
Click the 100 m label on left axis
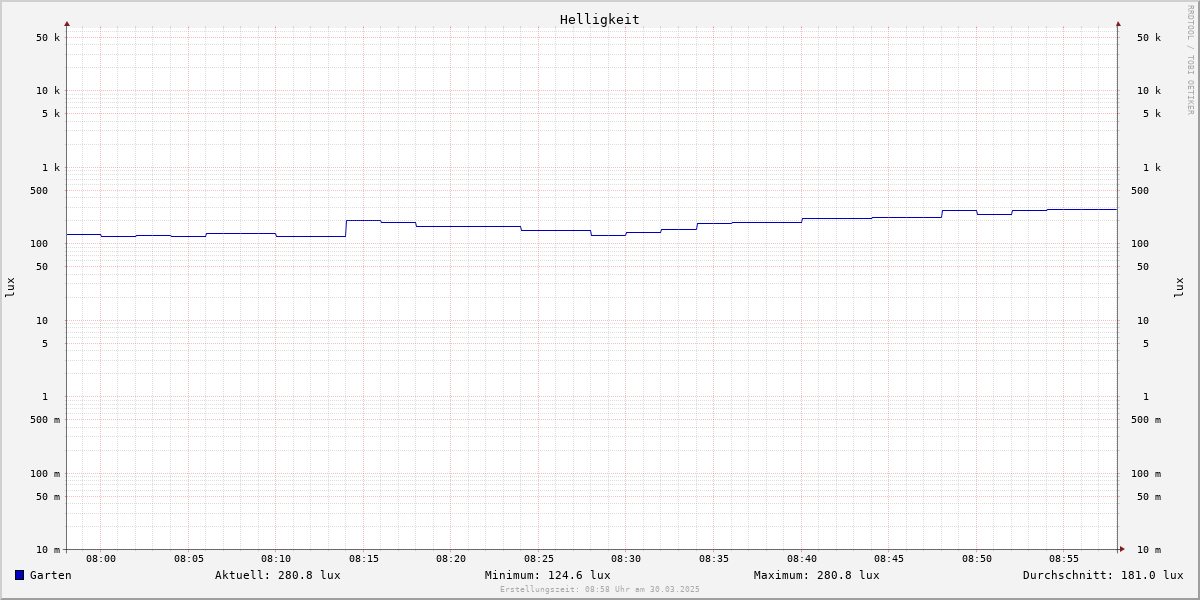coord(45,474)
